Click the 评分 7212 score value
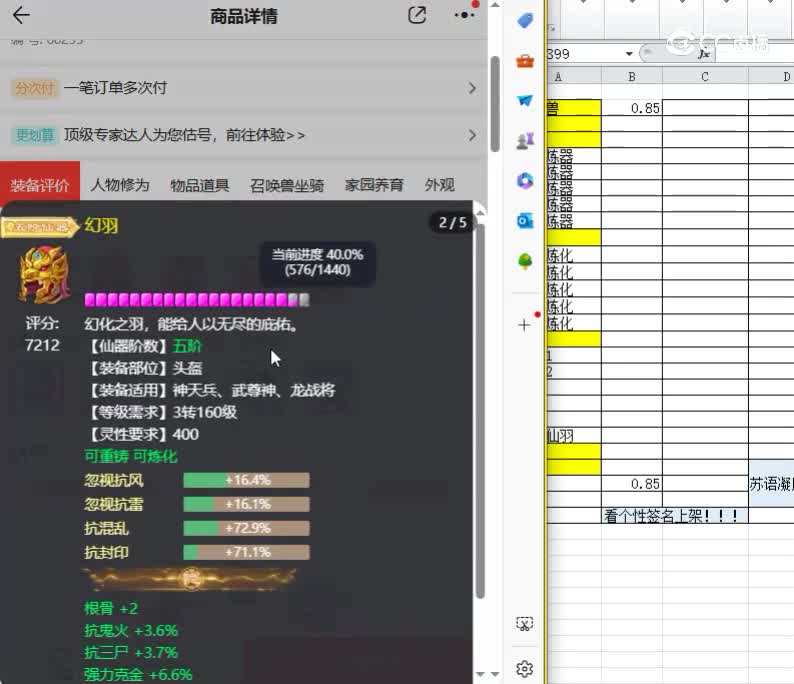Viewport: 794px width, 684px height. coord(42,345)
